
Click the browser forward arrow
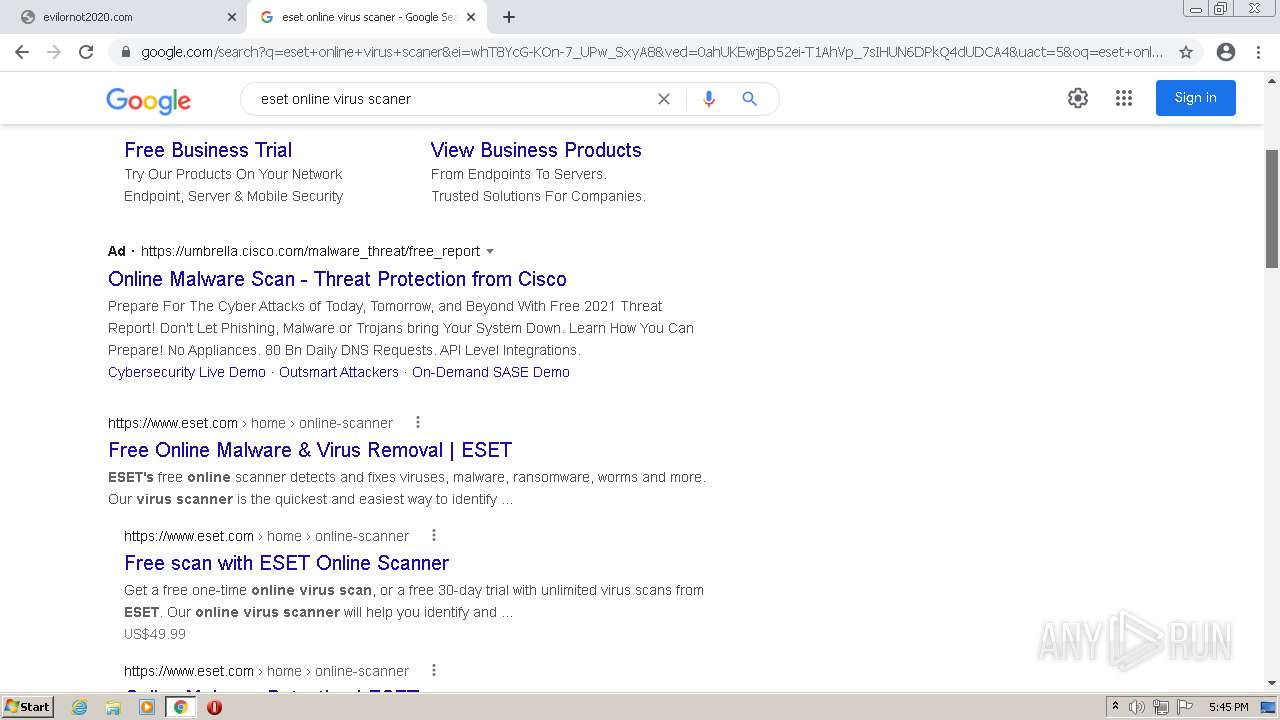click(54, 52)
